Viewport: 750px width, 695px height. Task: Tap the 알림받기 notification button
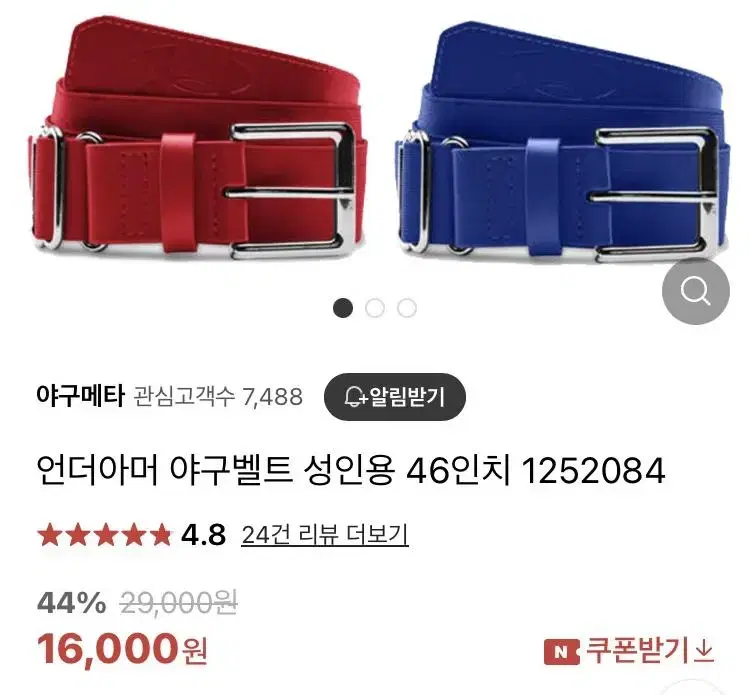[x=395, y=397]
